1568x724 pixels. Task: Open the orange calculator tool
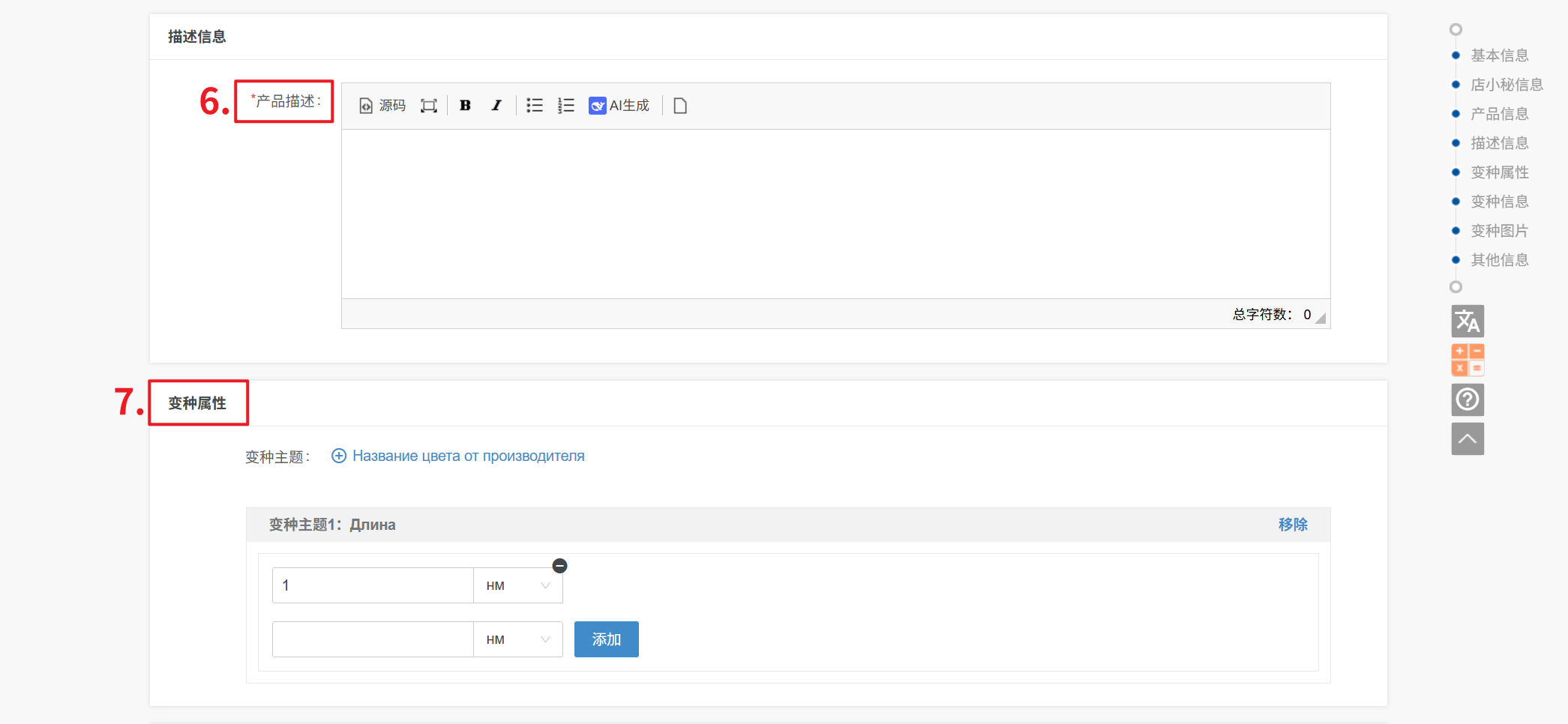[1467, 360]
